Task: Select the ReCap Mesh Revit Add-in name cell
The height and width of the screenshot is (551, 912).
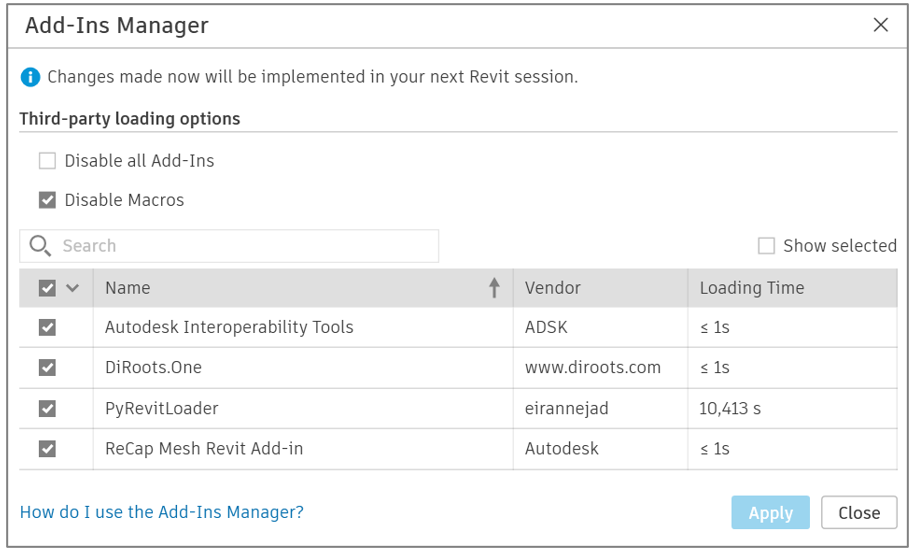Action: click(x=303, y=449)
